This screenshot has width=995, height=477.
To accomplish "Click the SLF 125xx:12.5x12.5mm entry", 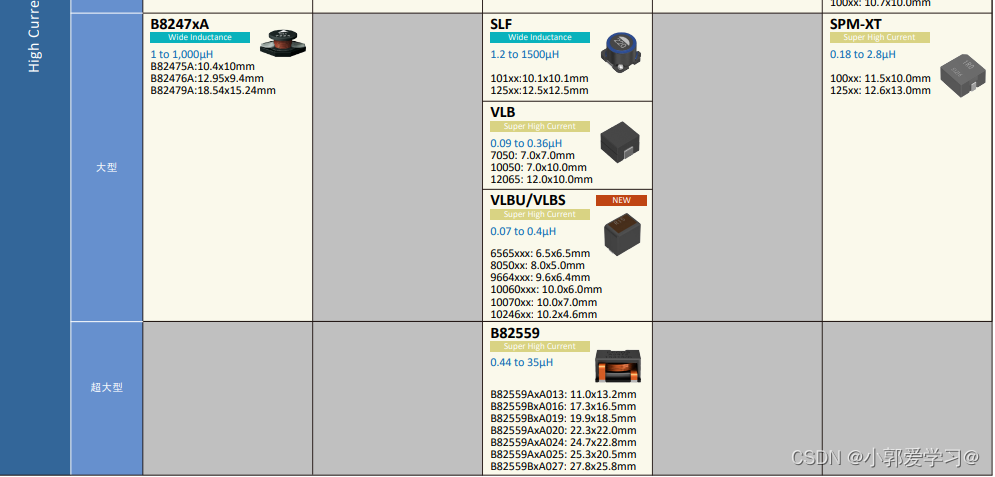I will (x=539, y=91).
